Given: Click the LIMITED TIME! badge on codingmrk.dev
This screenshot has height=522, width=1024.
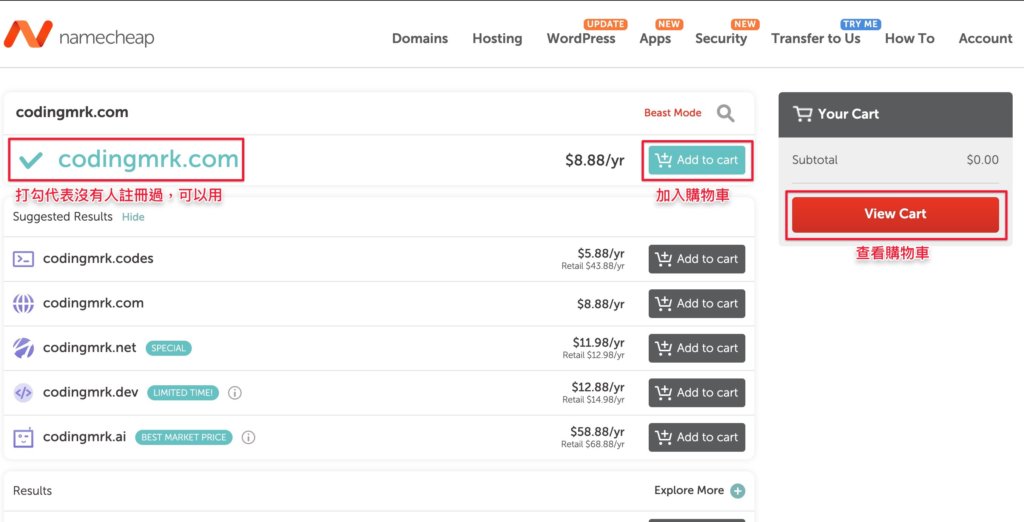Looking at the screenshot, I should point(183,393).
